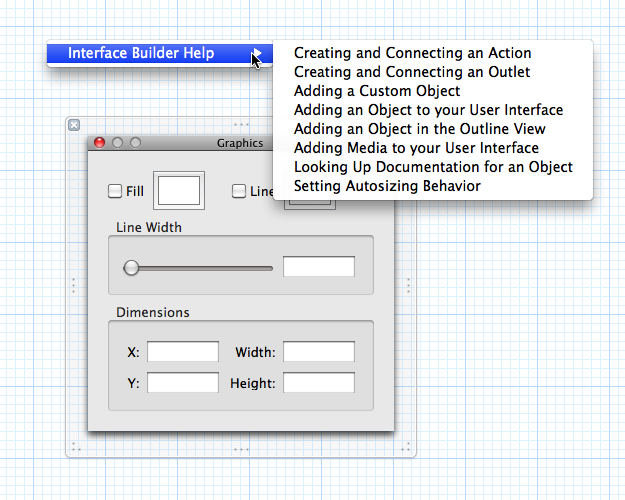Select Adding a Custom Object help topic
Screen dimensions: 625x500
[x=377, y=91]
